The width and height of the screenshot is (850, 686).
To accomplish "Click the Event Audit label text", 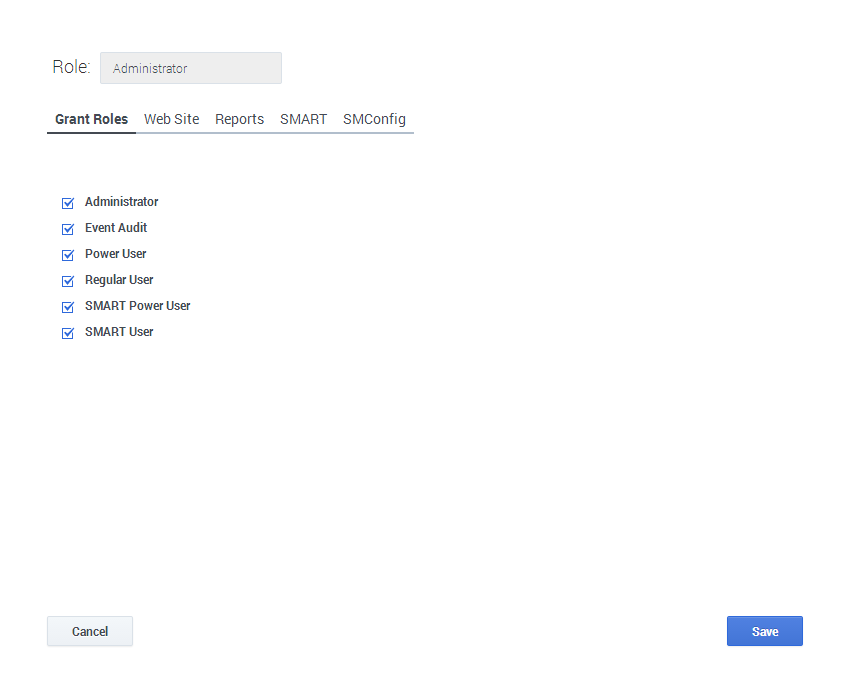I will [x=116, y=228].
